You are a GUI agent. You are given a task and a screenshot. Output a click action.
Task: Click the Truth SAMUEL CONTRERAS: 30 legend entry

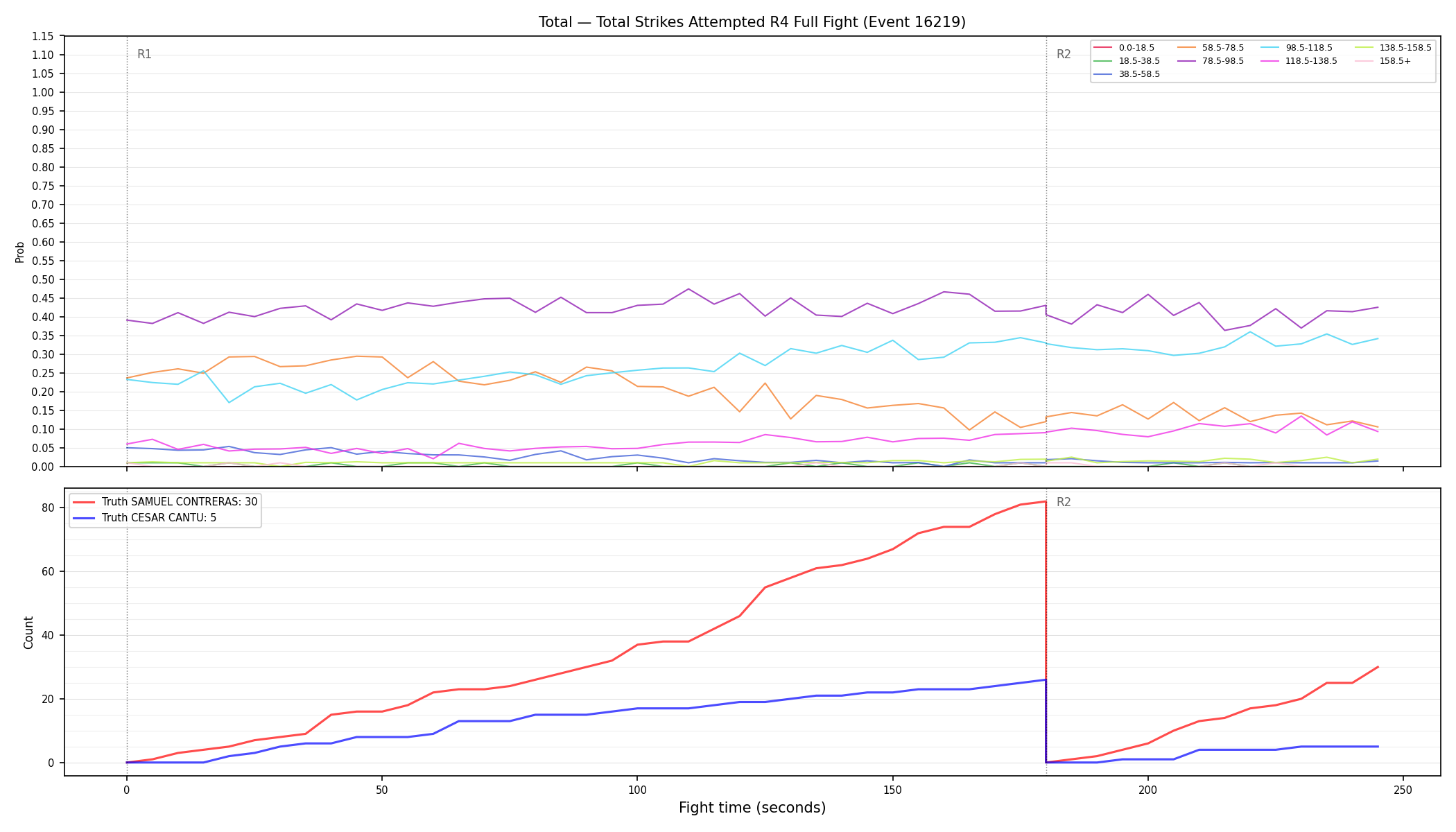tap(165, 502)
